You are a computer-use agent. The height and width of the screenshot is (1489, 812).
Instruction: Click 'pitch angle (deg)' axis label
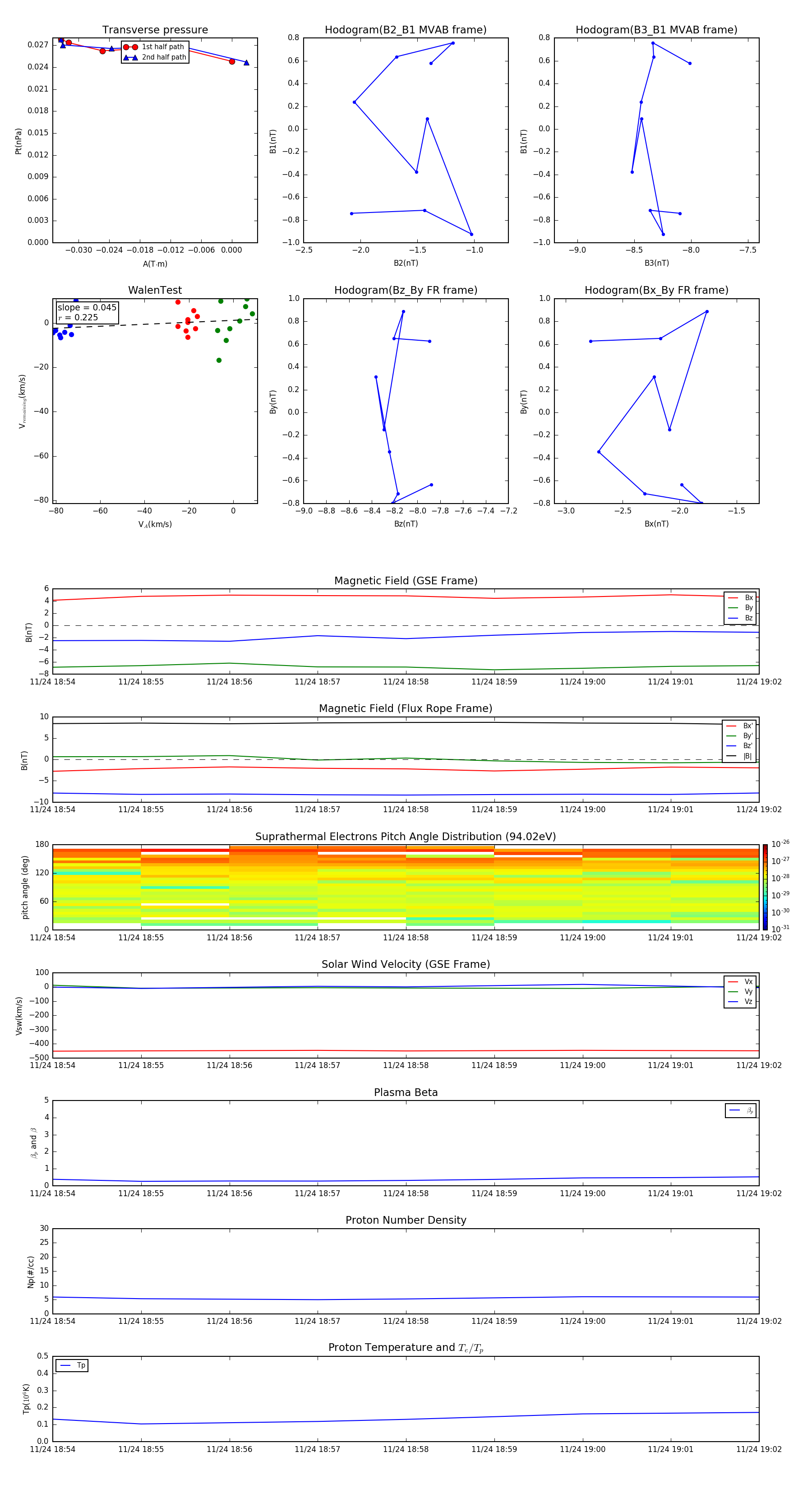25,887
